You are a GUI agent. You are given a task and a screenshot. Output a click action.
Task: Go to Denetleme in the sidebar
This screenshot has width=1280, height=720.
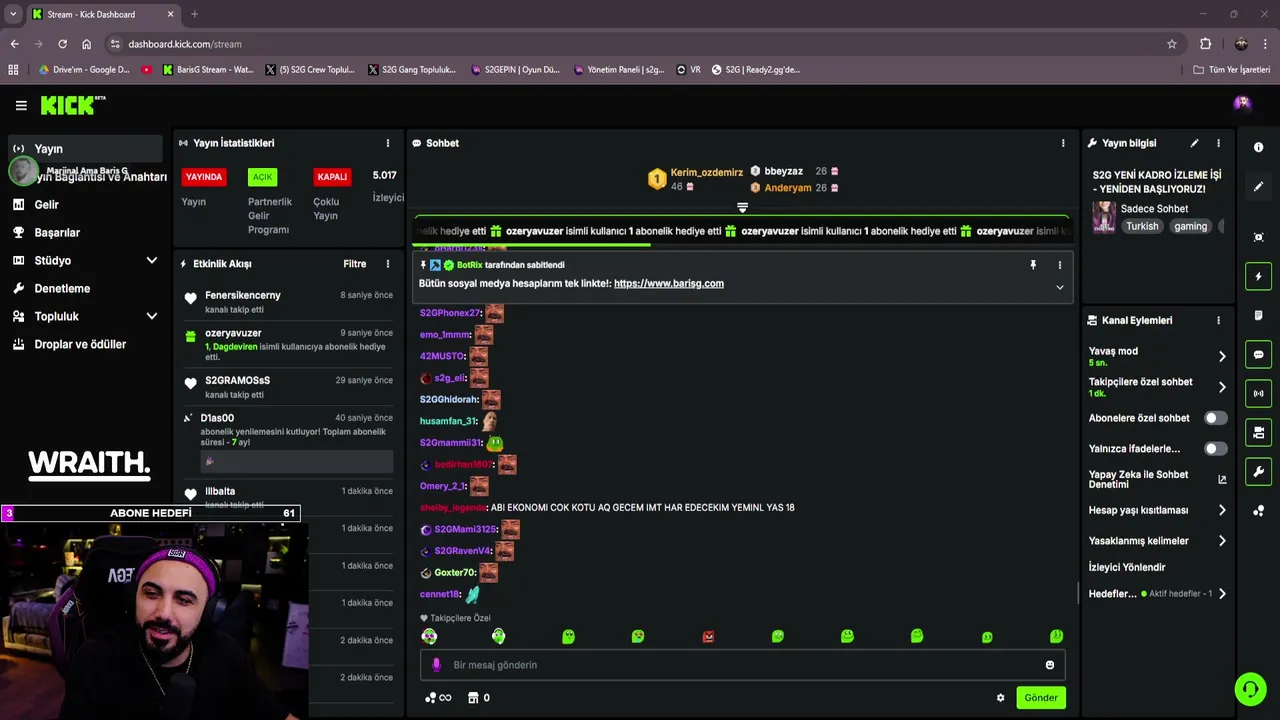pos(85,288)
